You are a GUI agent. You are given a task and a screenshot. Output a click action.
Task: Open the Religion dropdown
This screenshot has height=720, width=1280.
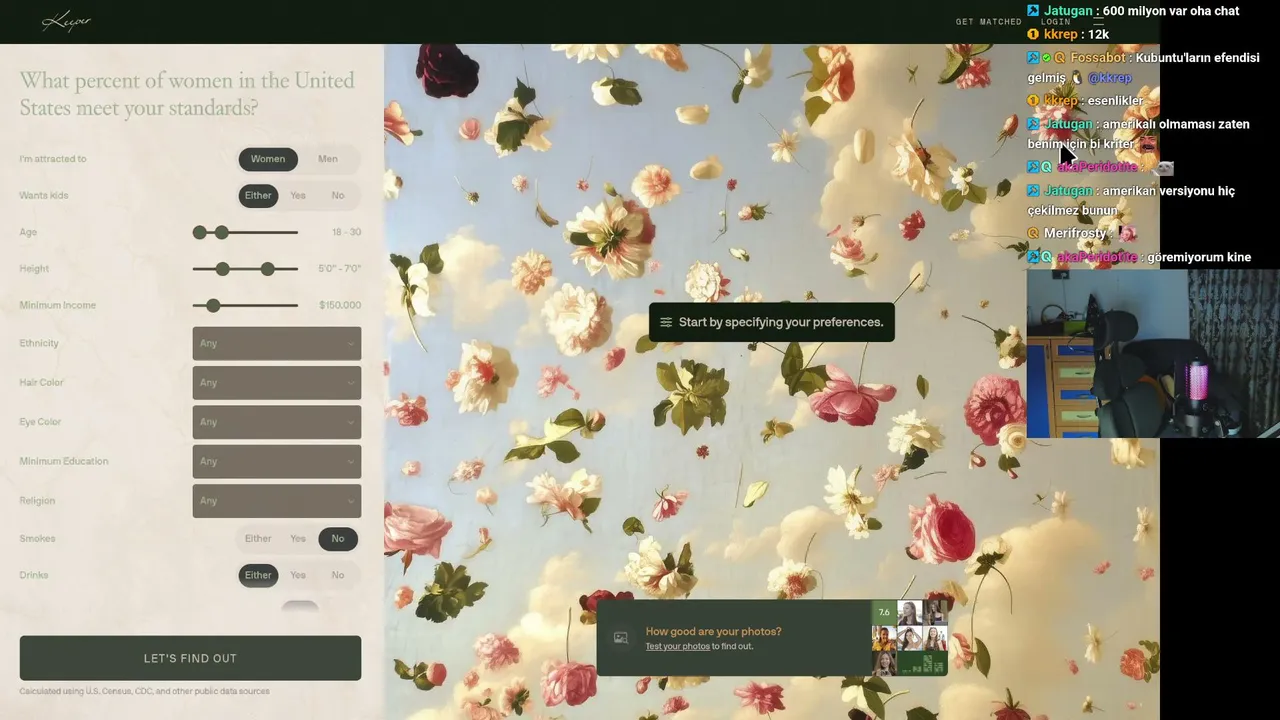(277, 500)
